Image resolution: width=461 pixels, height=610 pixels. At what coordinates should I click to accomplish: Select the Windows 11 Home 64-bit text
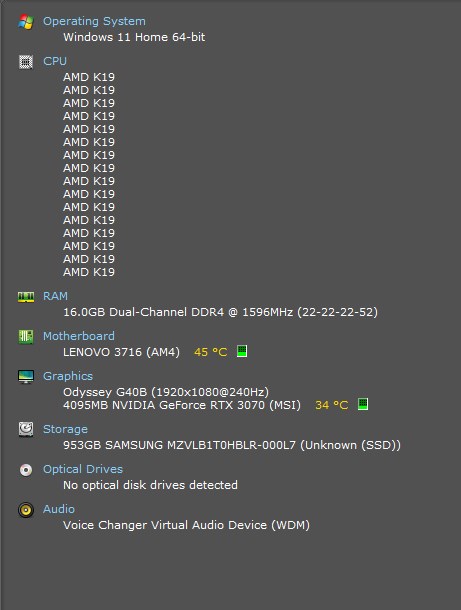134,37
